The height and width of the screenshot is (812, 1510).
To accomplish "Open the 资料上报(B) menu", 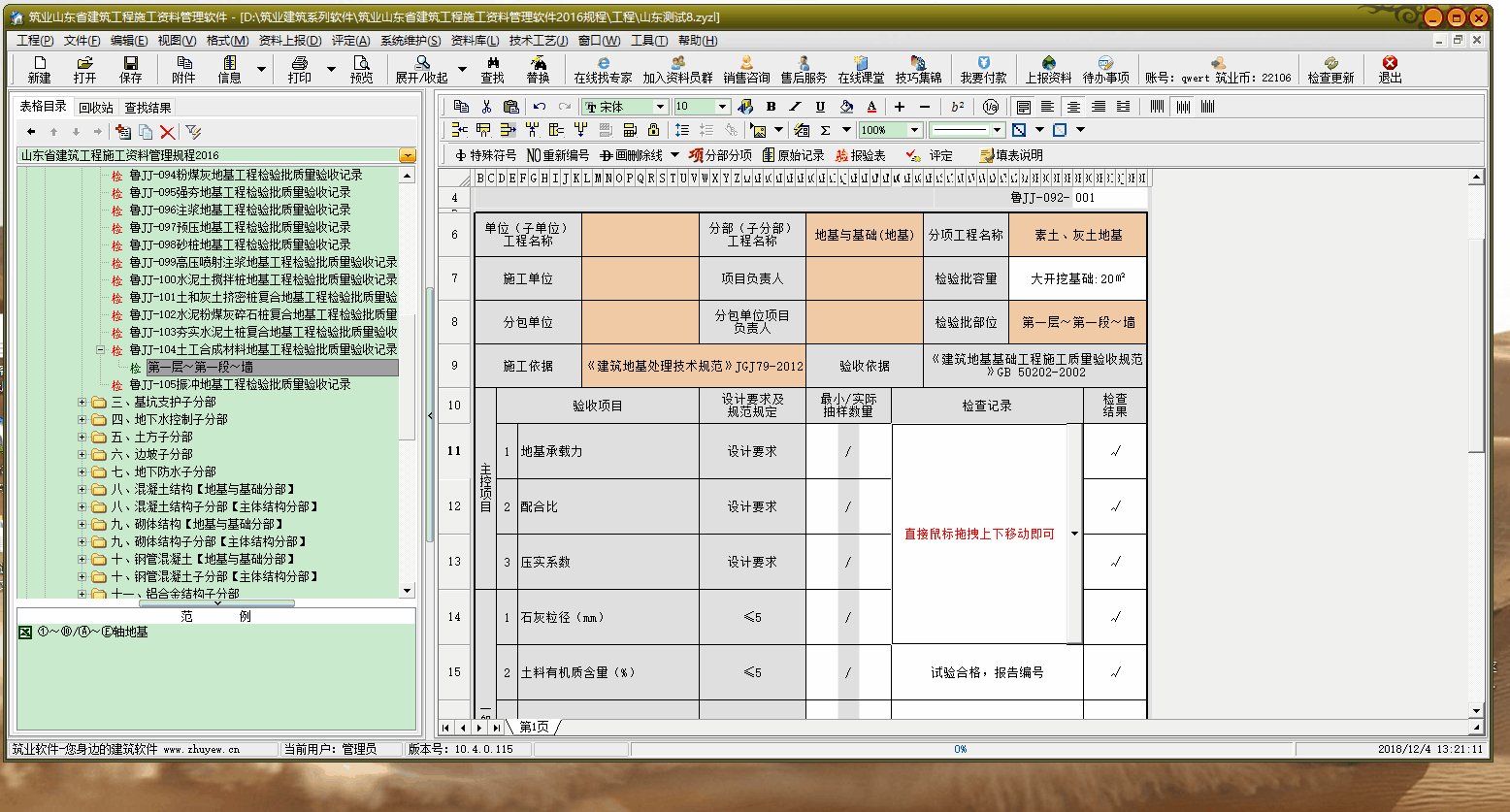I will click(x=289, y=41).
